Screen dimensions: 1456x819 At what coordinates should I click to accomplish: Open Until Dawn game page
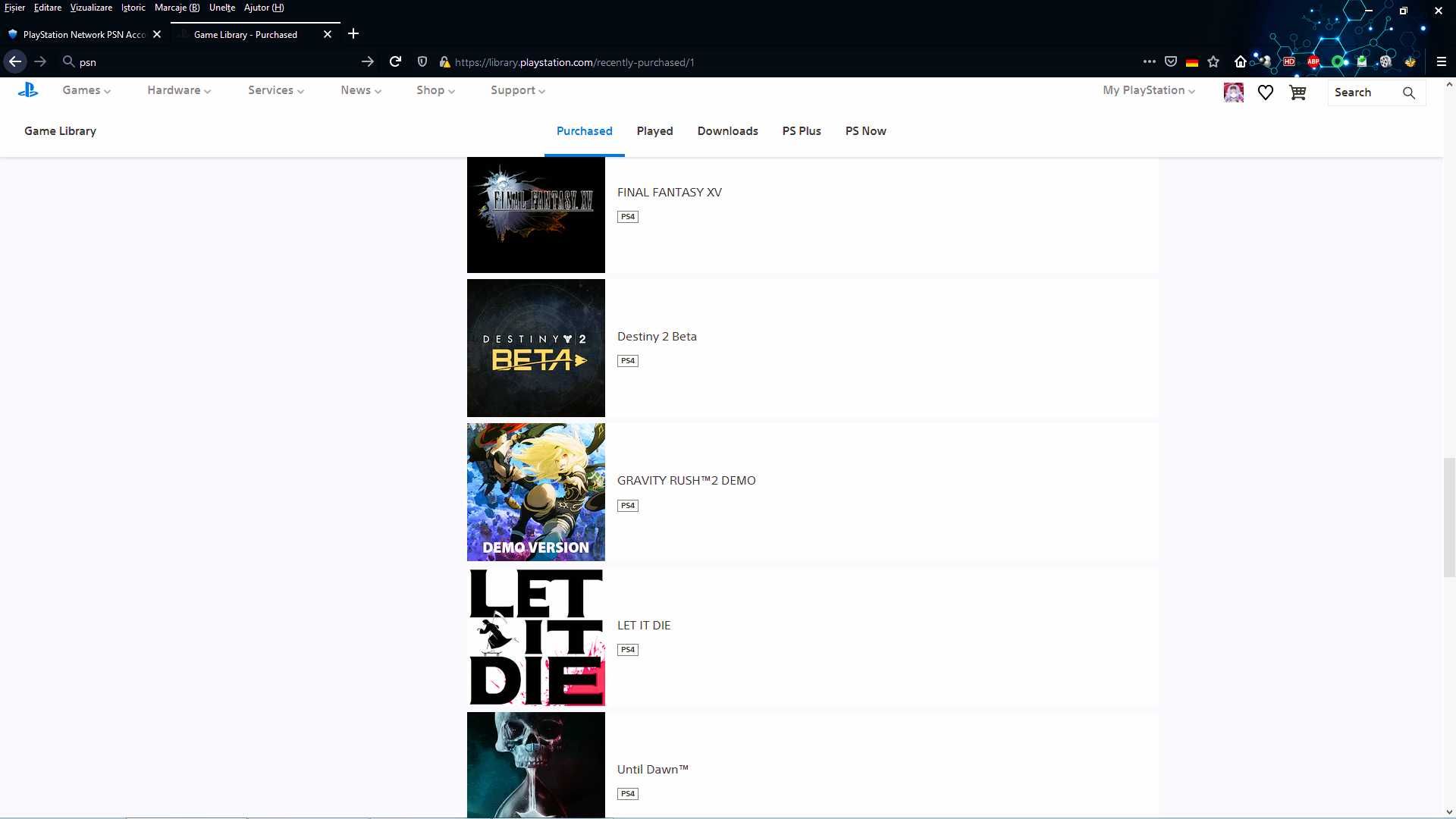[652, 769]
